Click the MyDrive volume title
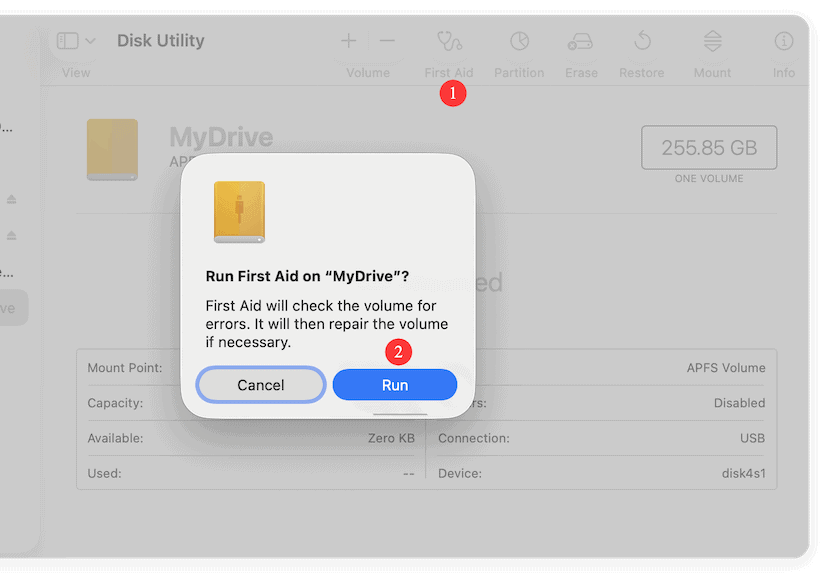 pyautogui.click(x=221, y=137)
